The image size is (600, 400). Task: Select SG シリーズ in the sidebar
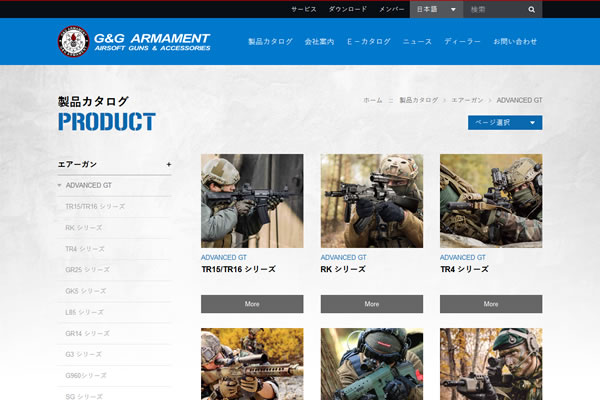(84, 397)
